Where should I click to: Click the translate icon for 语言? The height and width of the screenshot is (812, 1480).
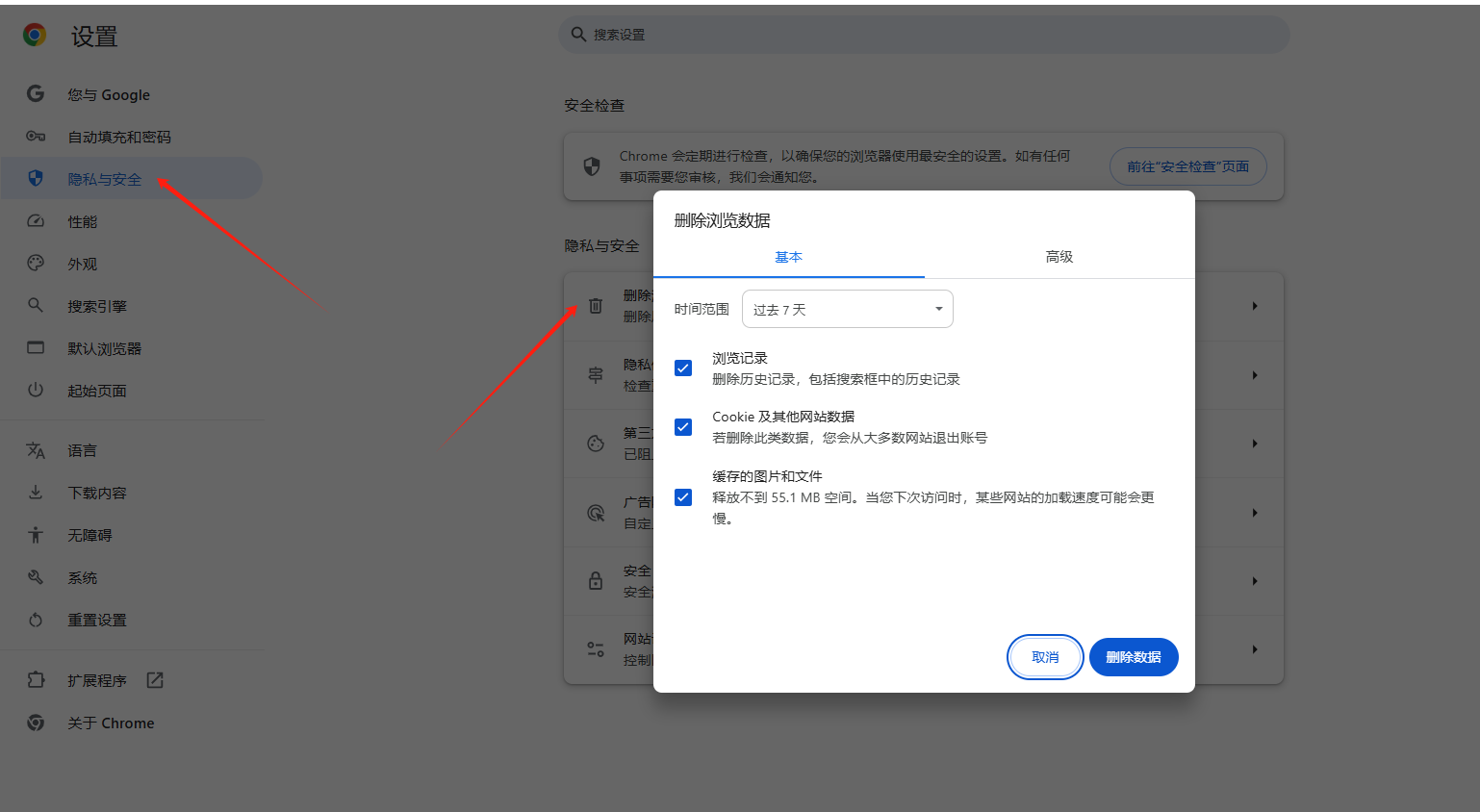[x=36, y=450]
